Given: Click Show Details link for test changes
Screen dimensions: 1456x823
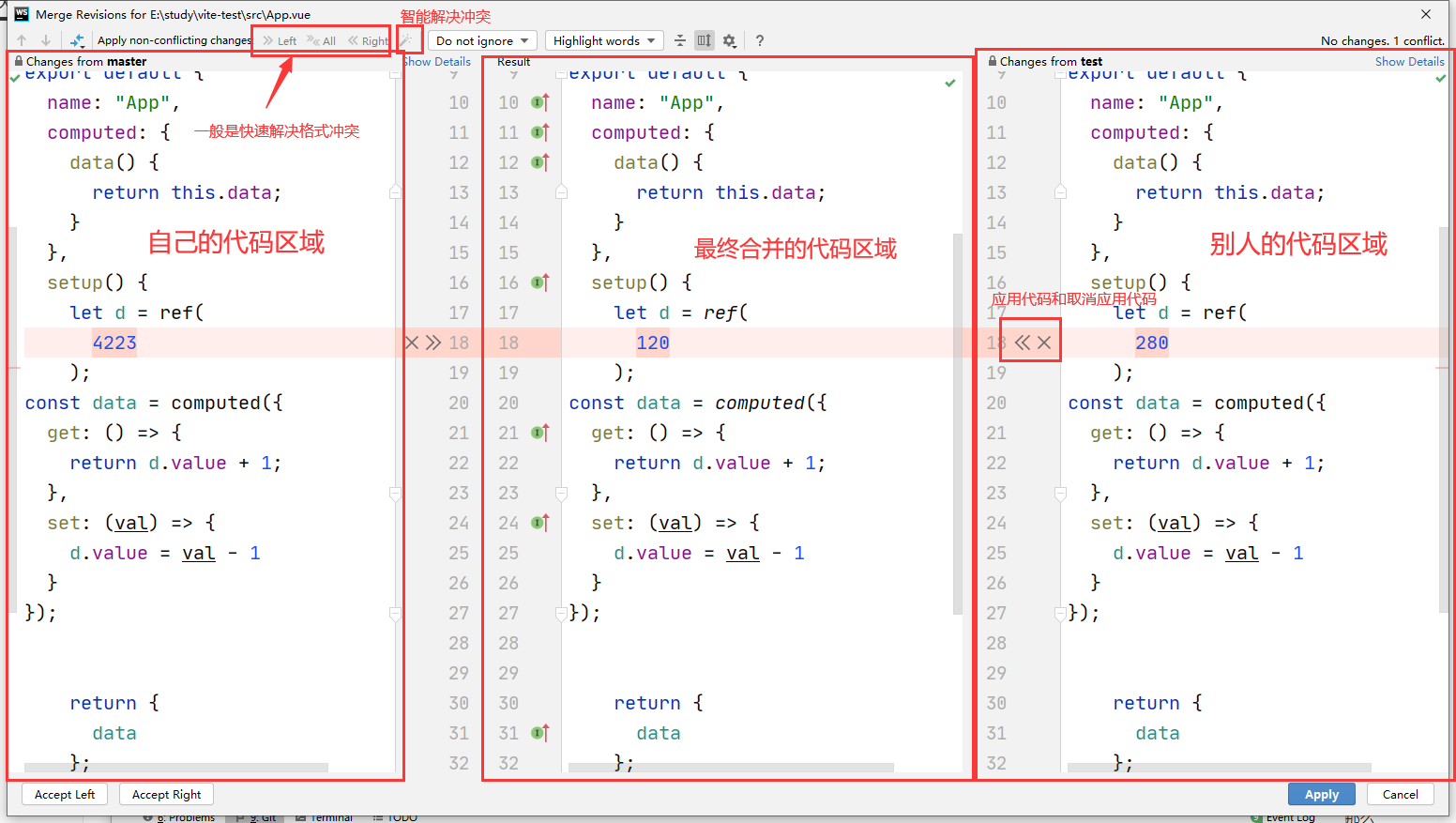Looking at the screenshot, I should pos(1409,62).
